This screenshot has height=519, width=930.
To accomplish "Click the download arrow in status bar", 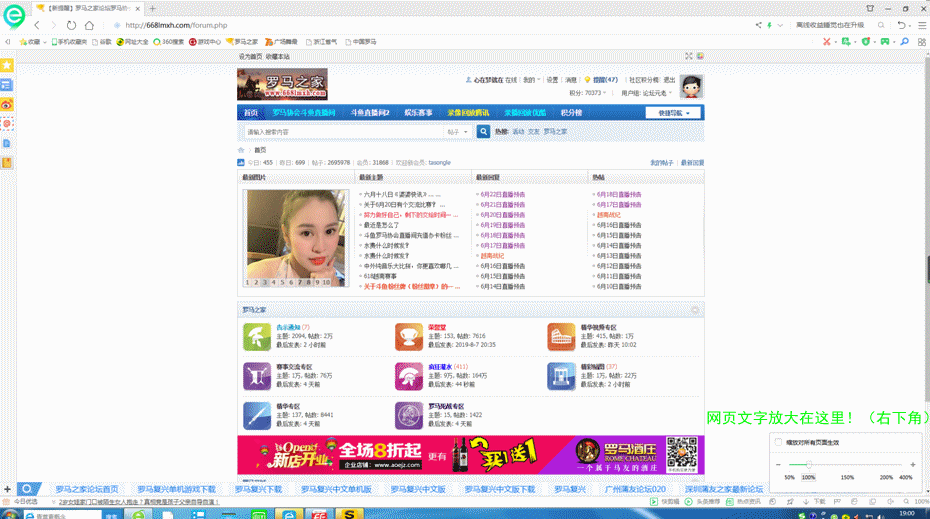I will pyautogui.click(x=805, y=502).
